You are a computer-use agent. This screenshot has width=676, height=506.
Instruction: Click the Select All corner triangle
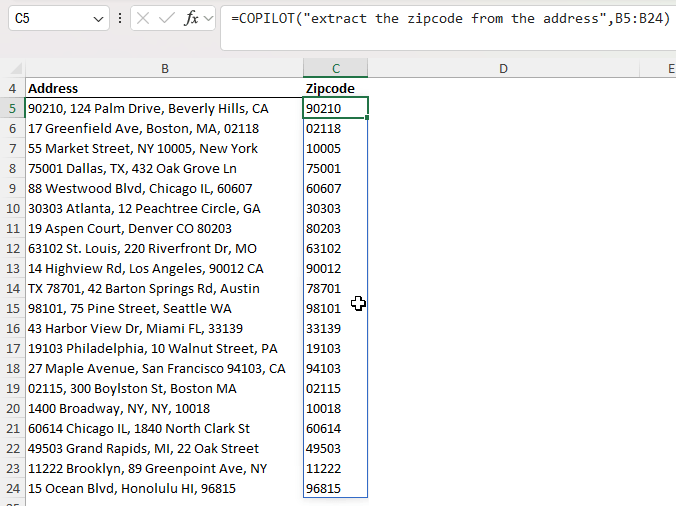[x=16, y=69]
